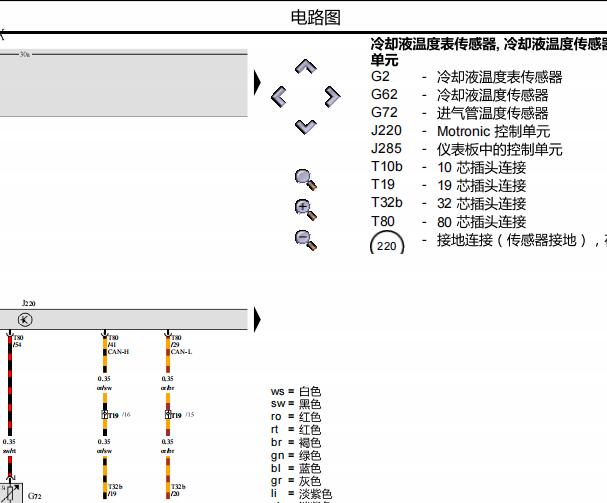Click the plain magnifier reset-zoom icon

(x=305, y=180)
